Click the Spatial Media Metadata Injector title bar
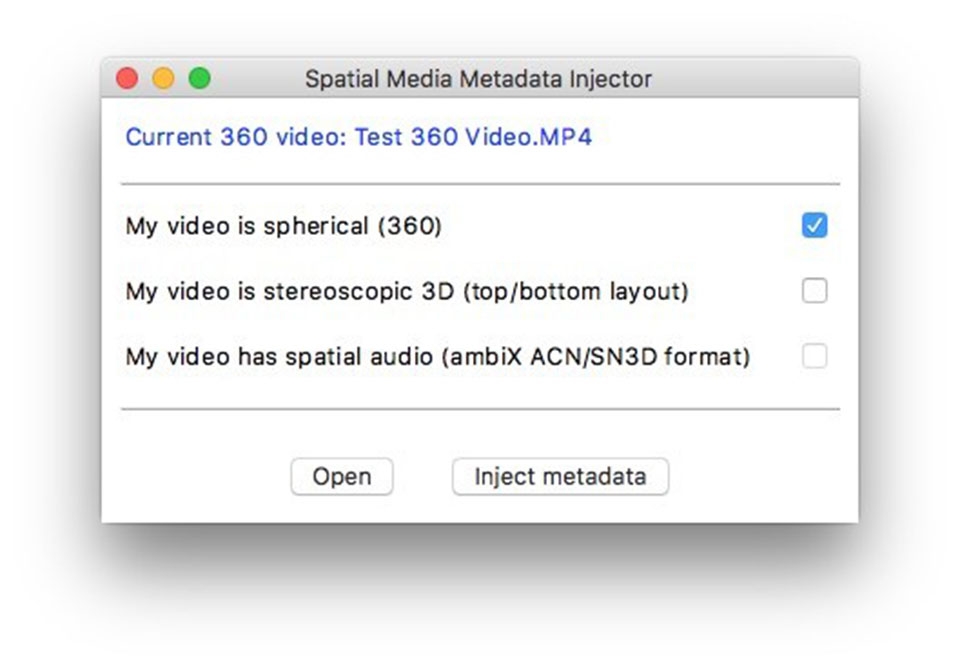 point(480,78)
